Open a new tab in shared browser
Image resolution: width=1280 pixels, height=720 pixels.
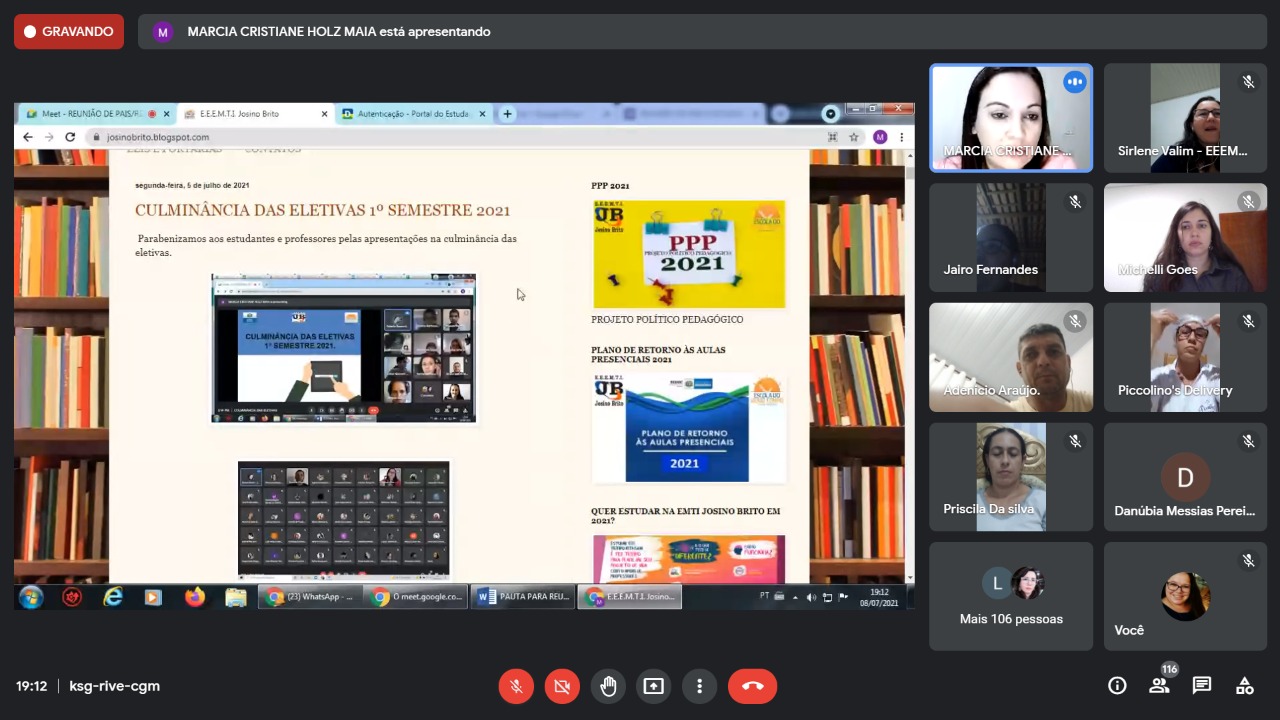tap(507, 114)
